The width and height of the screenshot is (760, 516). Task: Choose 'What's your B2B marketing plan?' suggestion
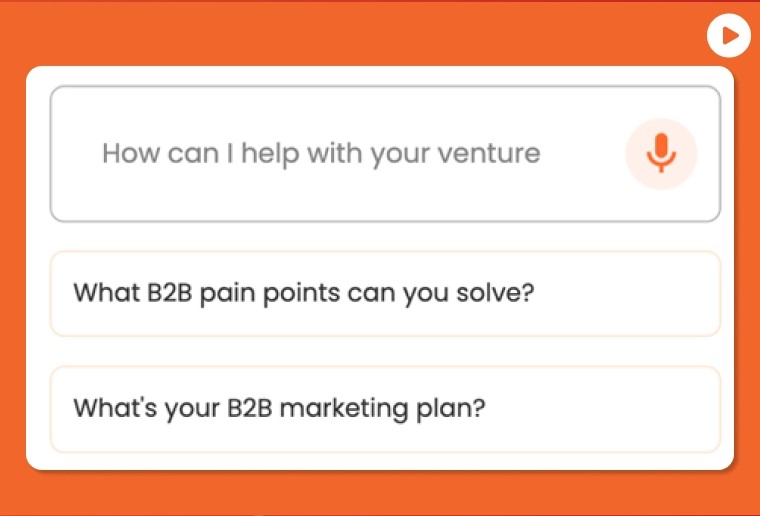[385, 409]
